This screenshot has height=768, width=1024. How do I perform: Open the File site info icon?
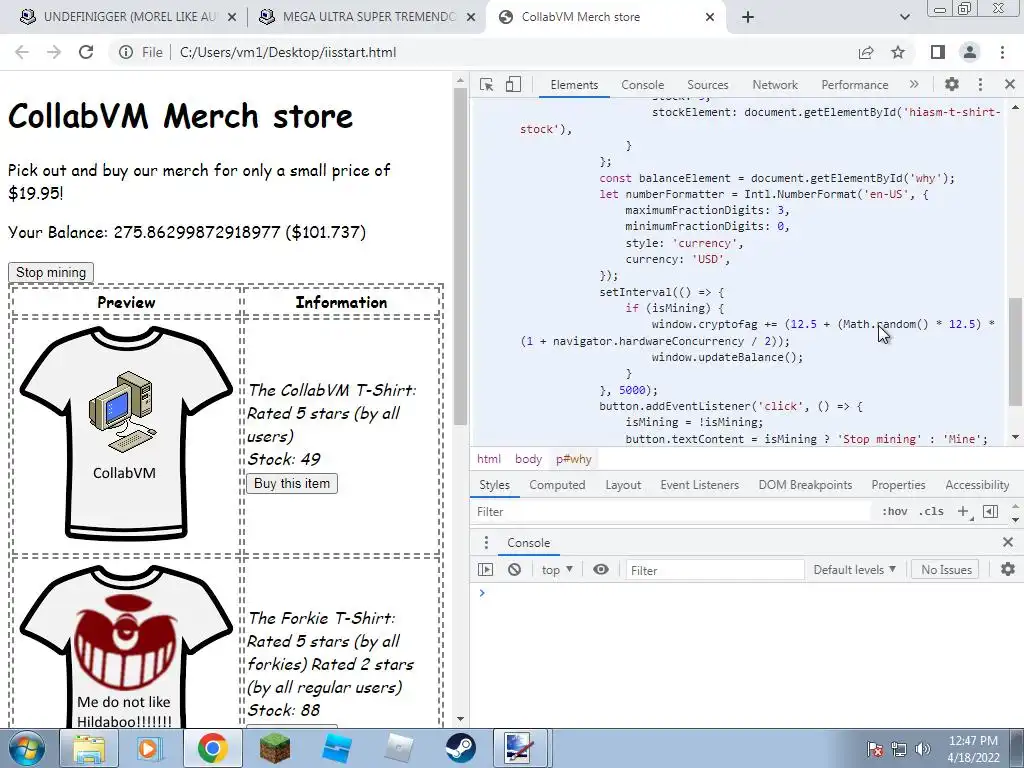pyautogui.click(x=126, y=52)
